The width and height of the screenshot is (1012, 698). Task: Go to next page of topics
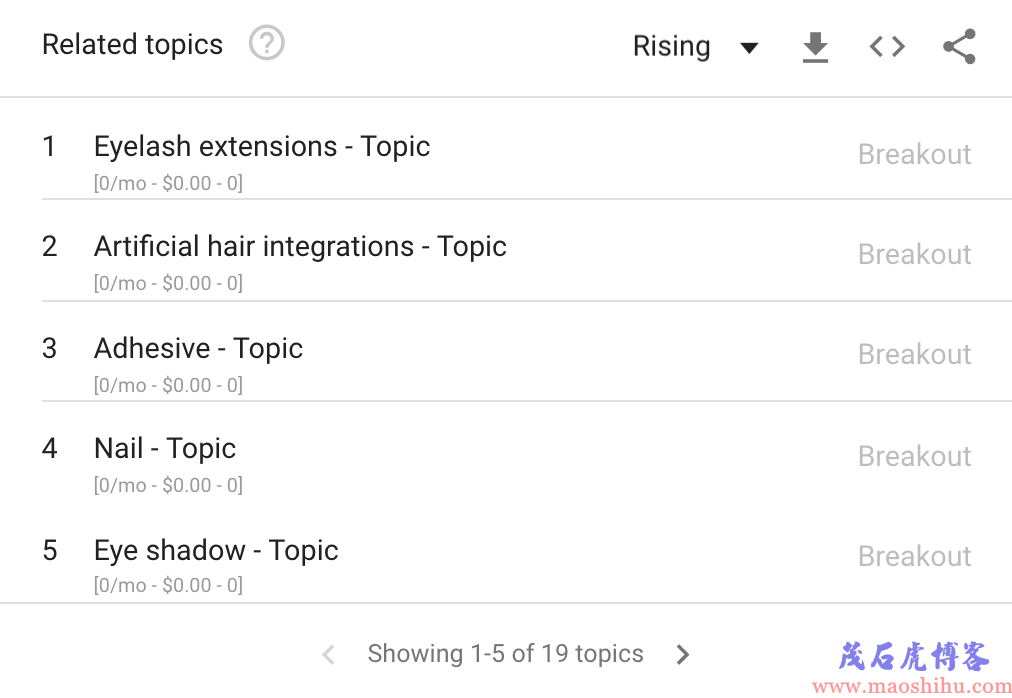(683, 654)
